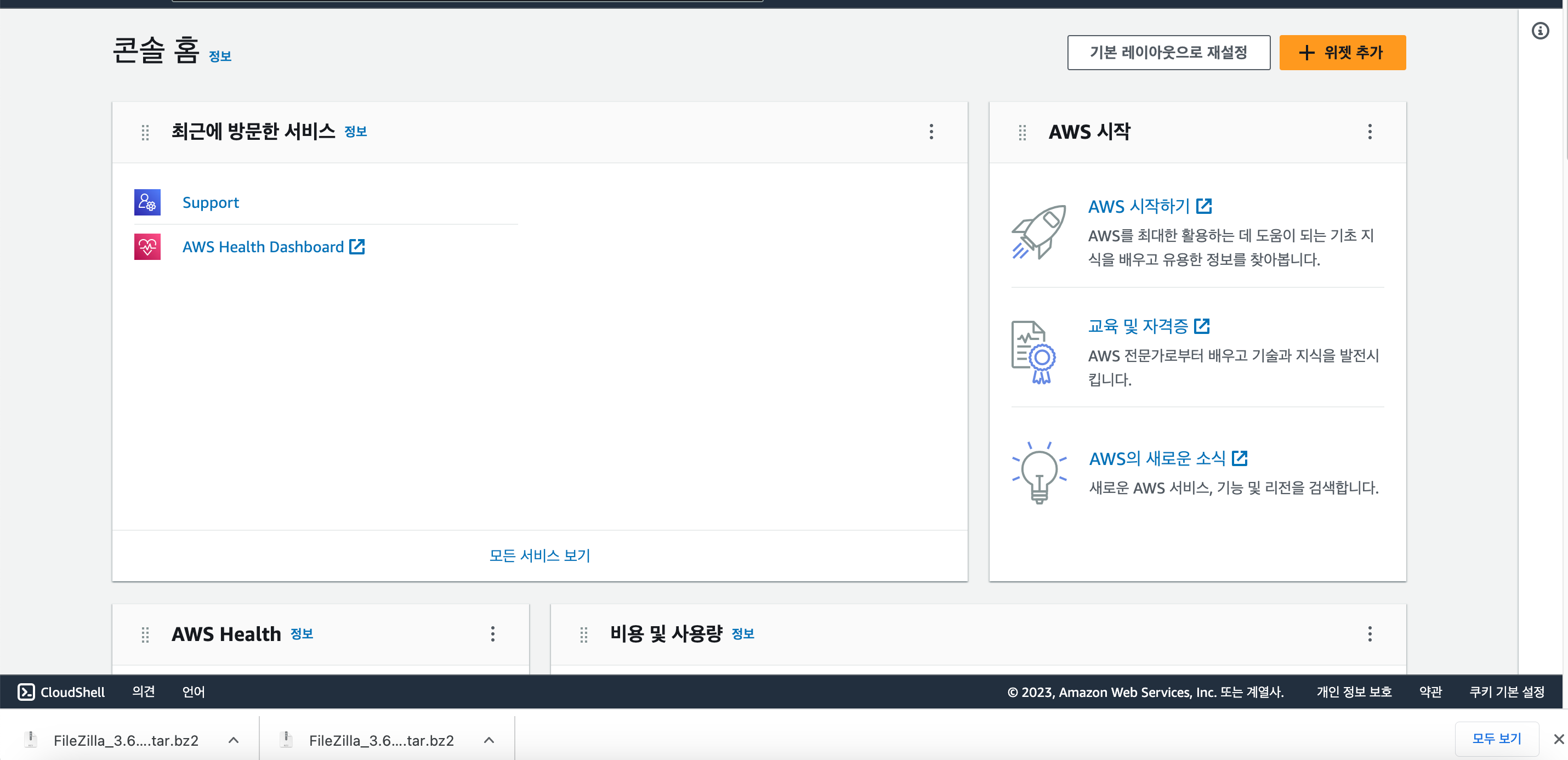Click the second FileZilla download file icon

[x=286, y=739]
